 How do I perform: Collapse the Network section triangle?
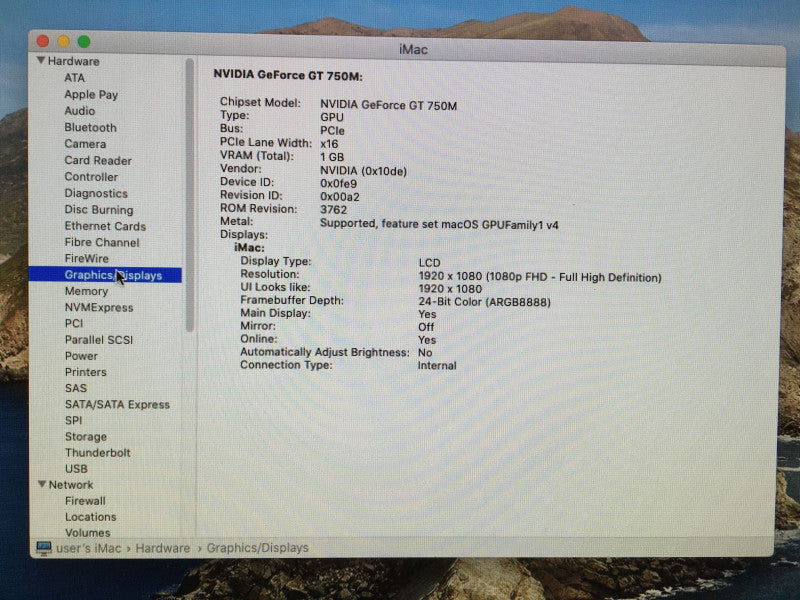[42, 484]
